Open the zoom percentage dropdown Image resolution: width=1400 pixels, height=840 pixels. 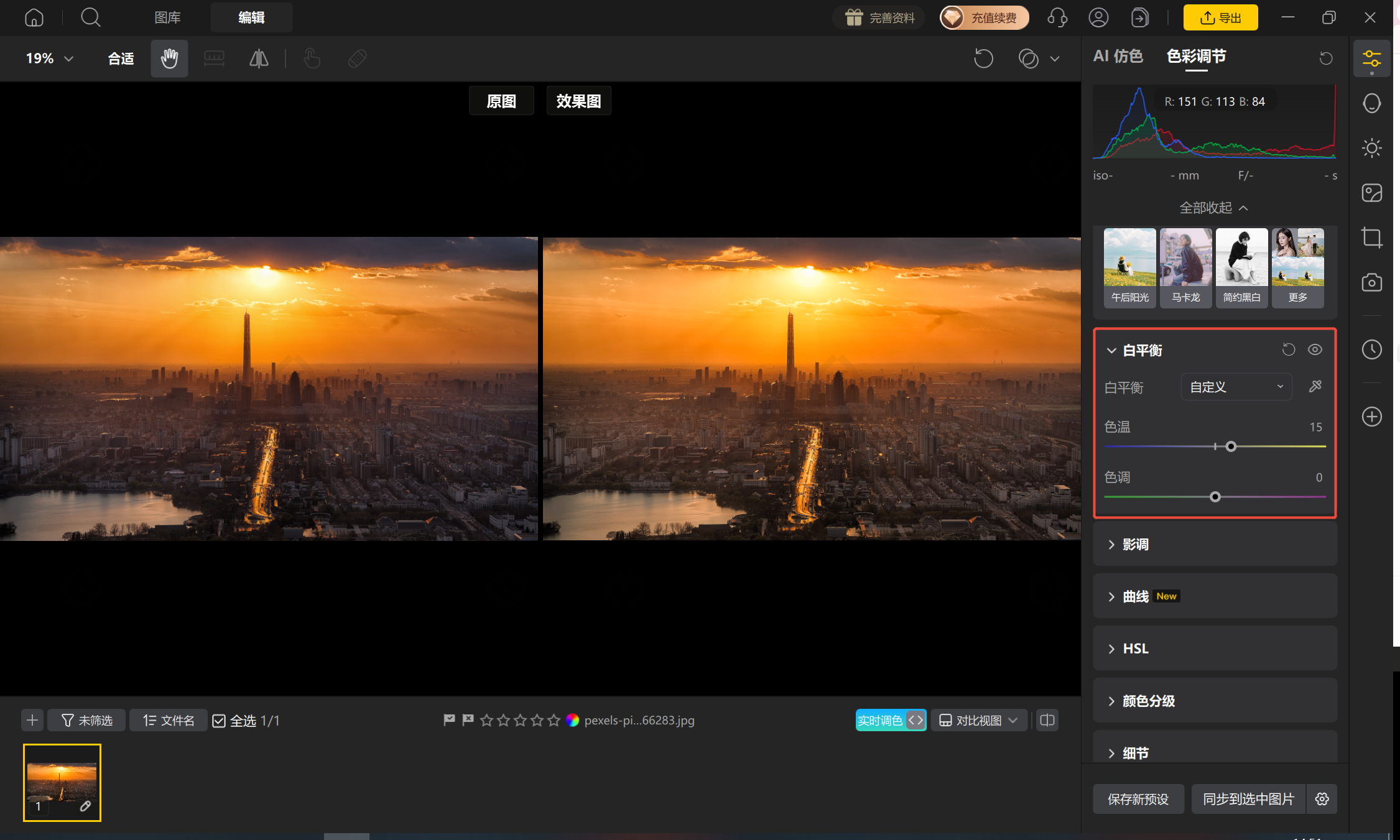[x=50, y=58]
